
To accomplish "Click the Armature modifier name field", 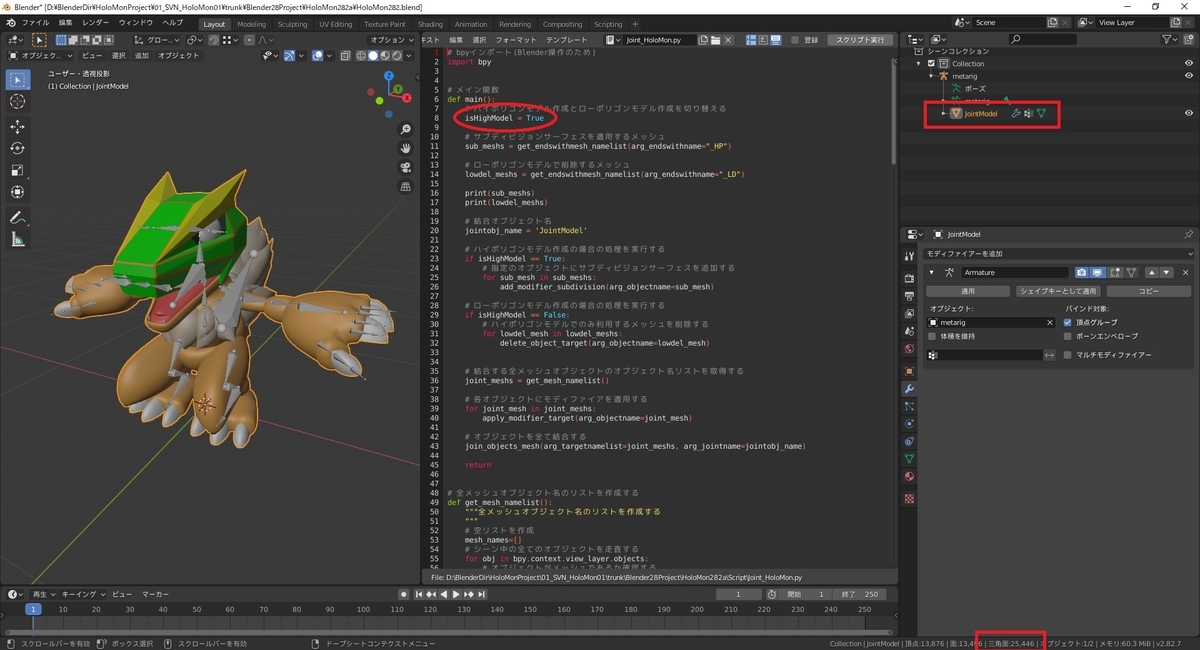I will tap(1015, 272).
